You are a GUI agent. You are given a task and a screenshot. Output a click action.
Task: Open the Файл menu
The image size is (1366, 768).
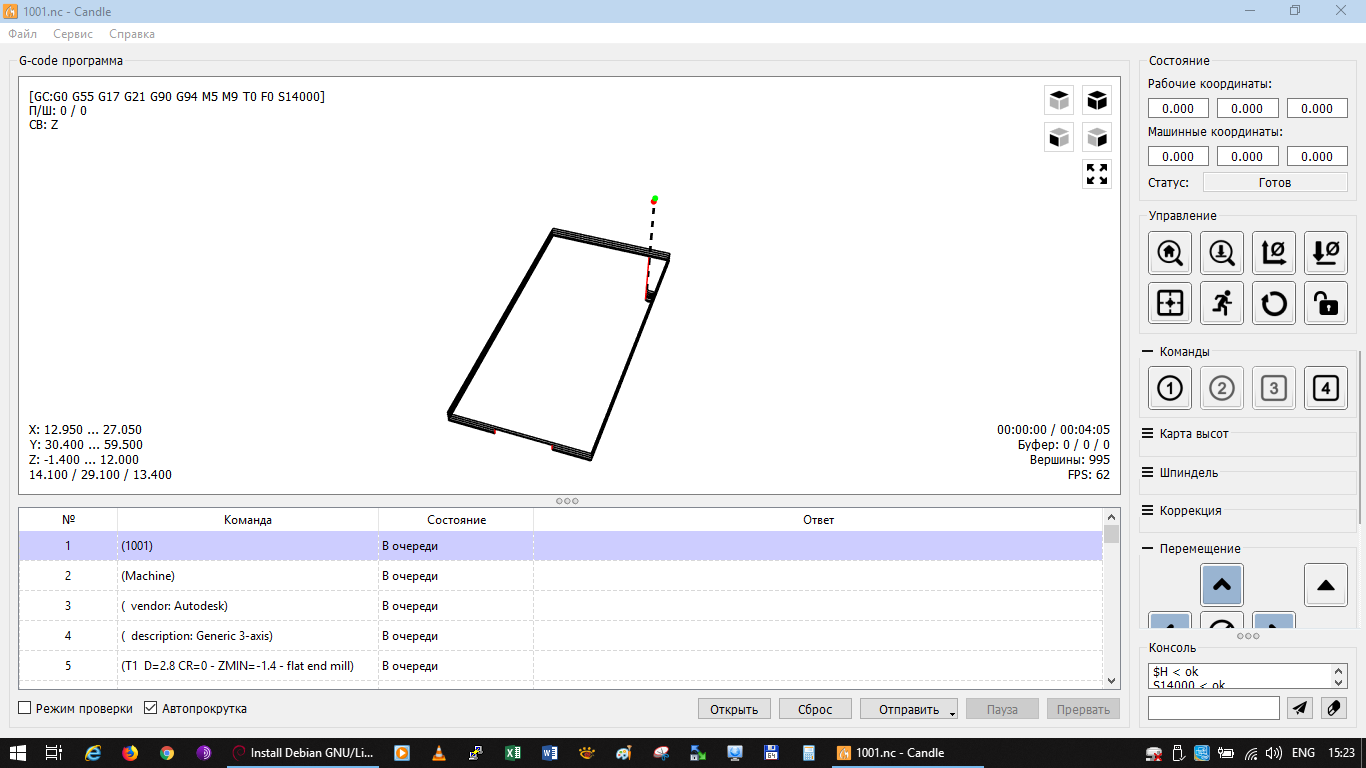(x=22, y=33)
